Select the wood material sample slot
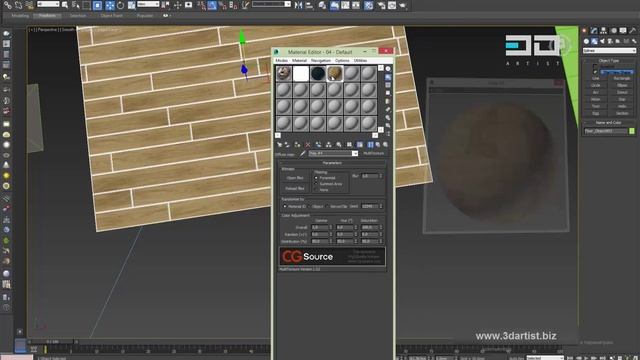This screenshot has height=360, width=640. point(334,73)
